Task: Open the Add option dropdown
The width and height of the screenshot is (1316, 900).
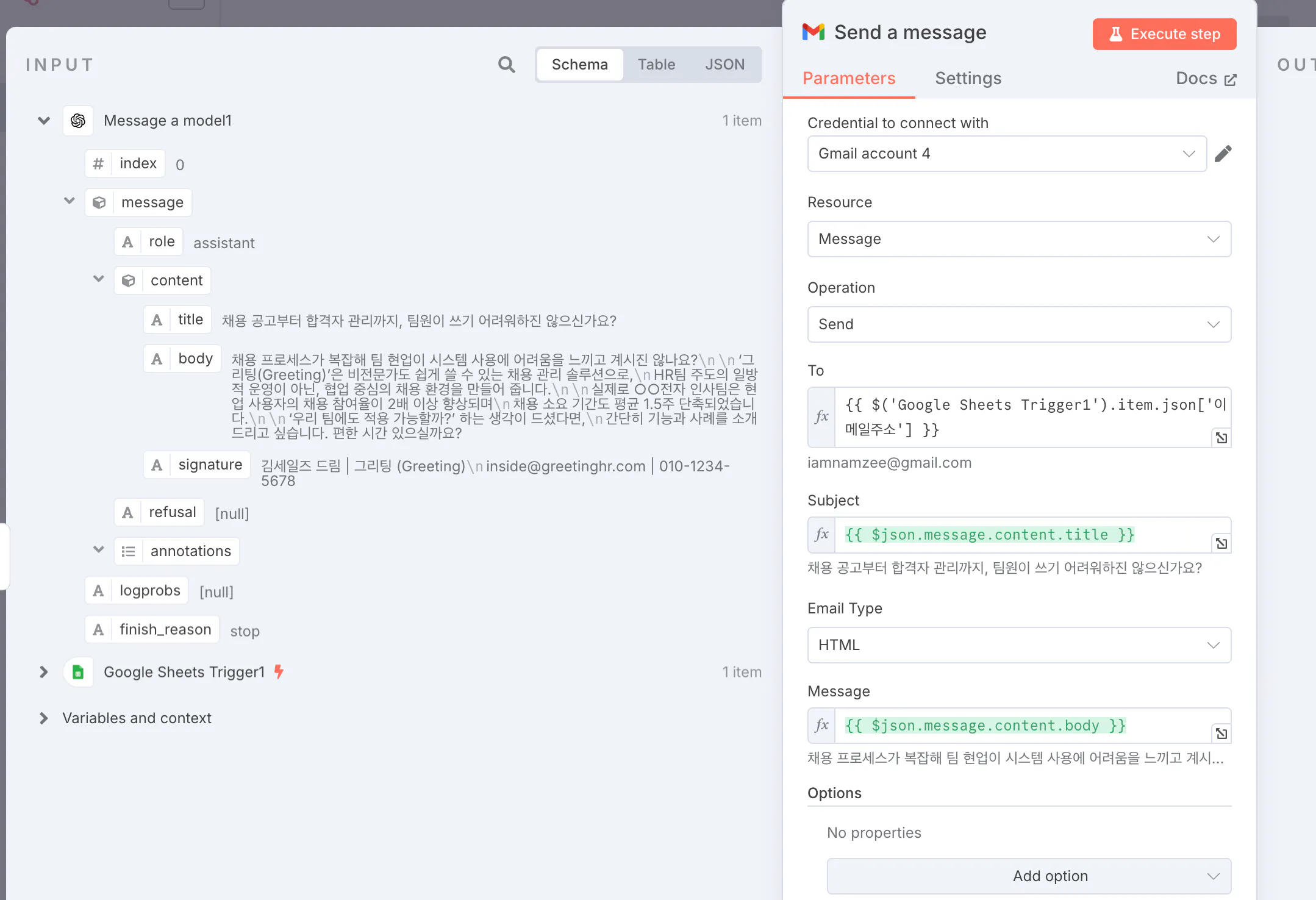Action: [1029, 876]
